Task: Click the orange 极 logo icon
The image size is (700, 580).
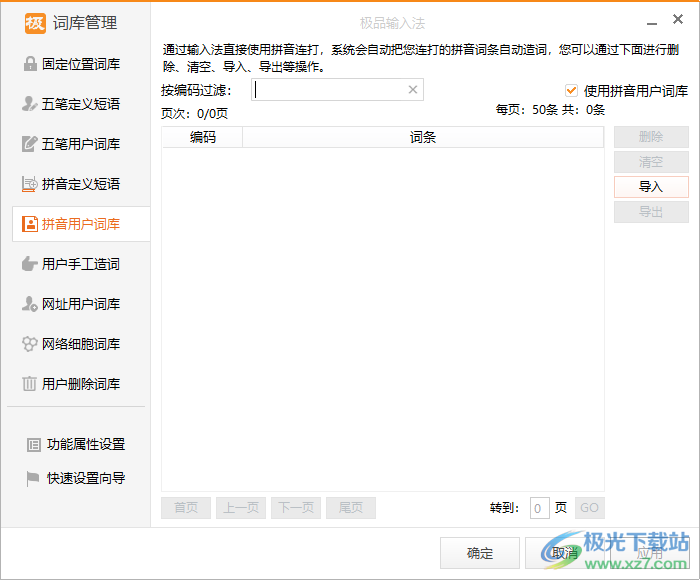Action: 35,23
